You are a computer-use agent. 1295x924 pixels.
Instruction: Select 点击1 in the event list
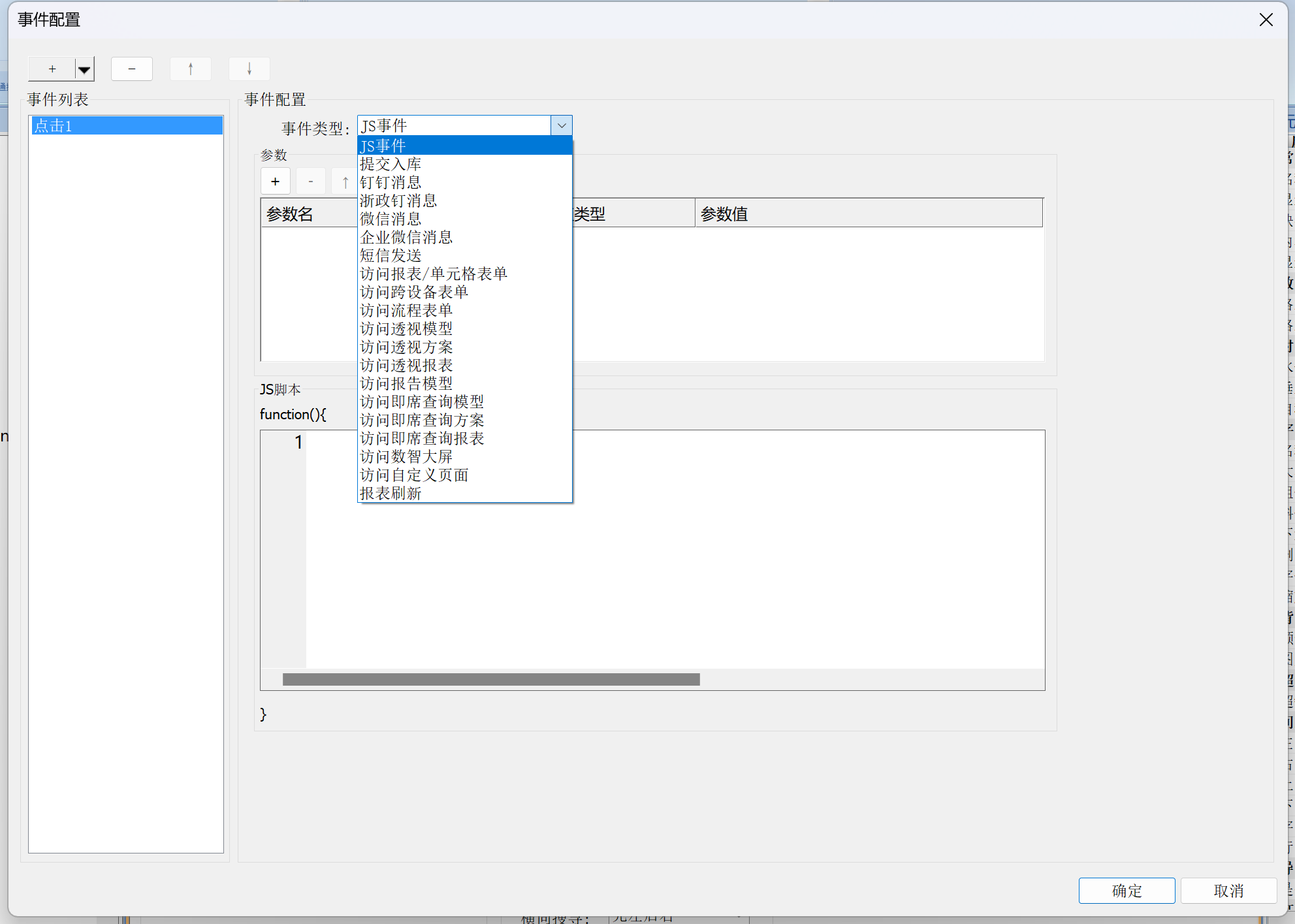coord(126,125)
